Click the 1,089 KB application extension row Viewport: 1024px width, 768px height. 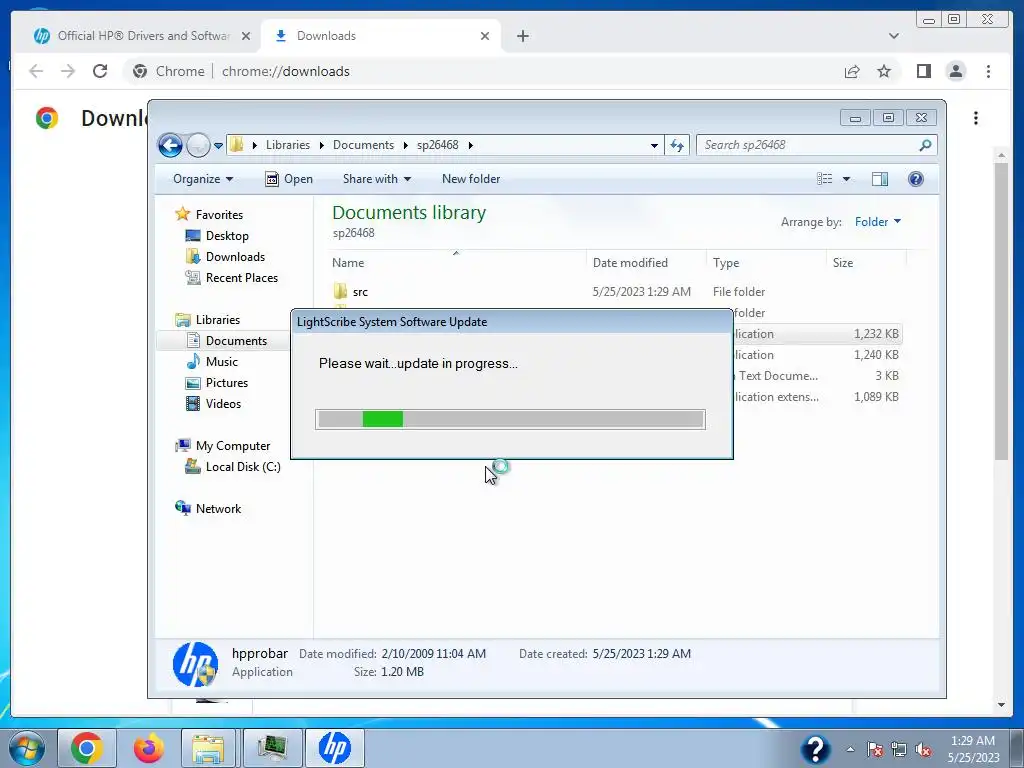817,396
